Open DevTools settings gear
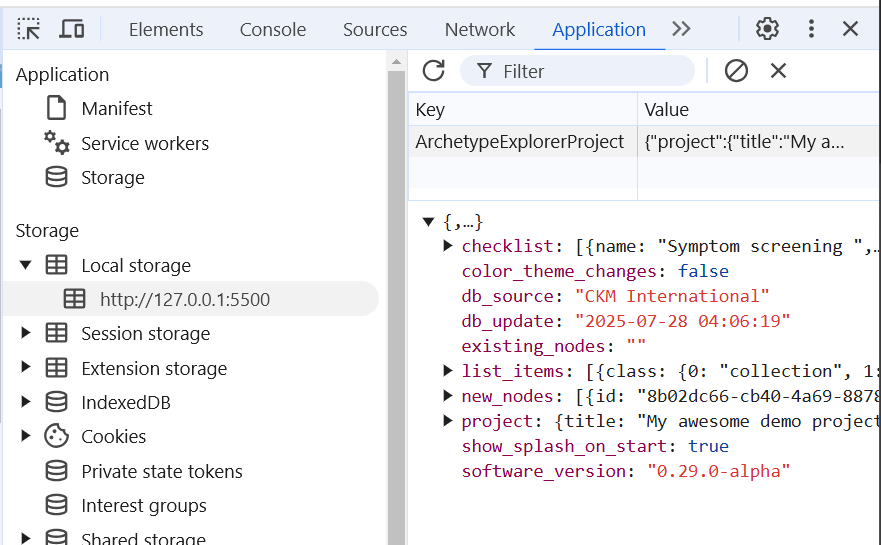The width and height of the screenshot is (881, 545). (x=767, y=29)
